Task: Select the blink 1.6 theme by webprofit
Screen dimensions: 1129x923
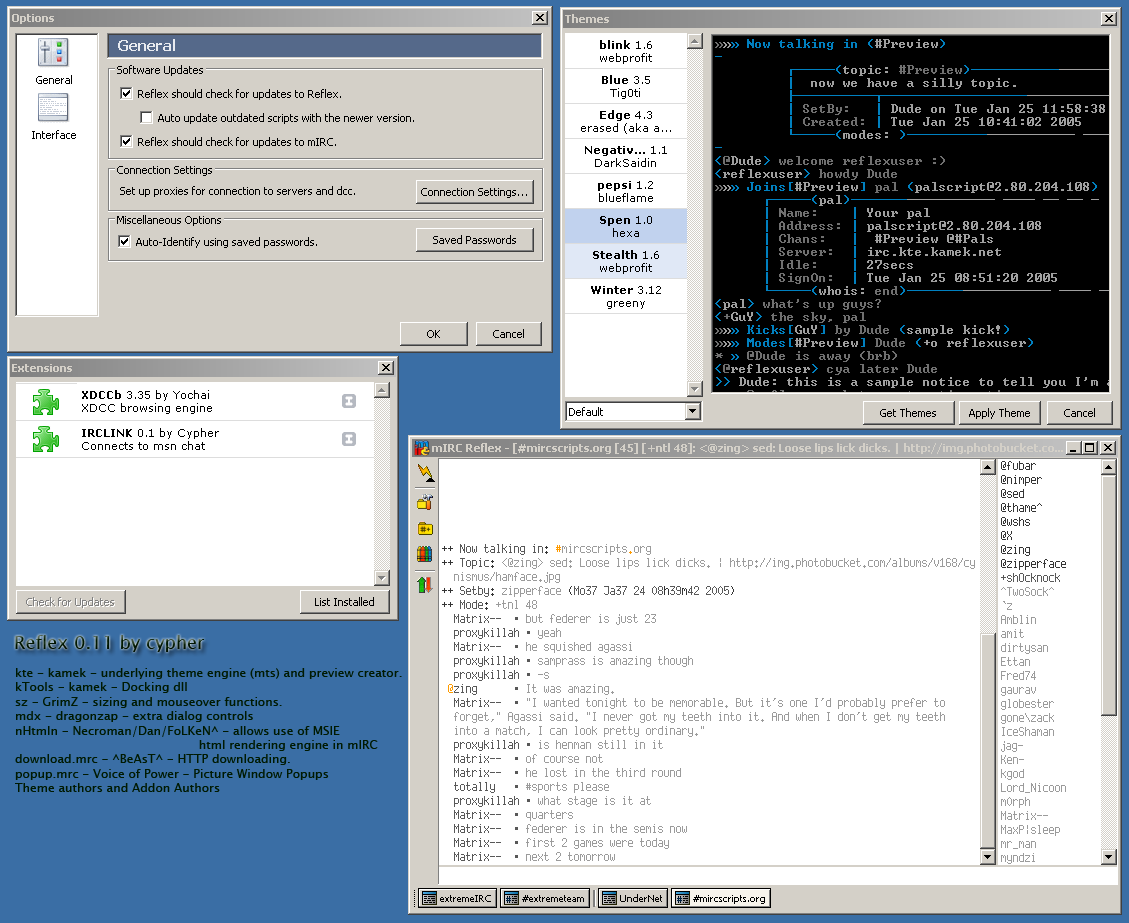Action: coord(626,51)
